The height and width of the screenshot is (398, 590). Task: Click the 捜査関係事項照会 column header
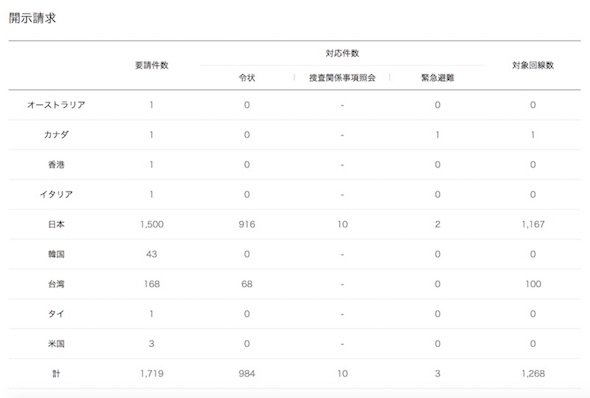point(342,77)
